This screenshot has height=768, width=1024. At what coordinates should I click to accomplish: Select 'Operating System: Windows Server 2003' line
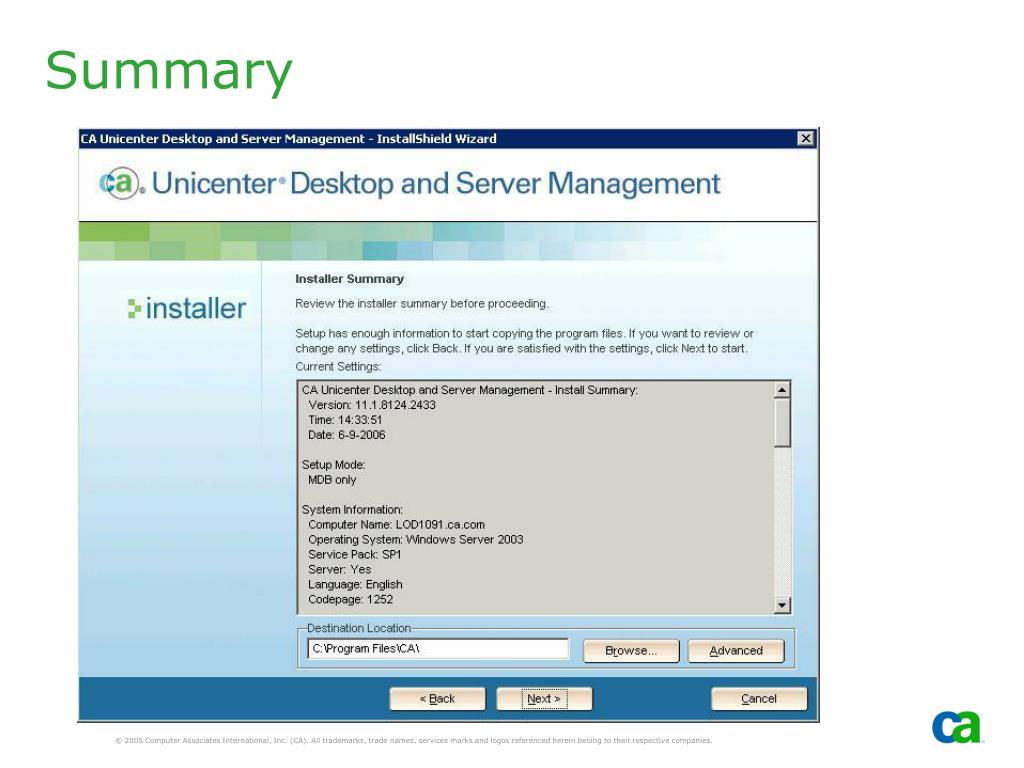(415, 539)
